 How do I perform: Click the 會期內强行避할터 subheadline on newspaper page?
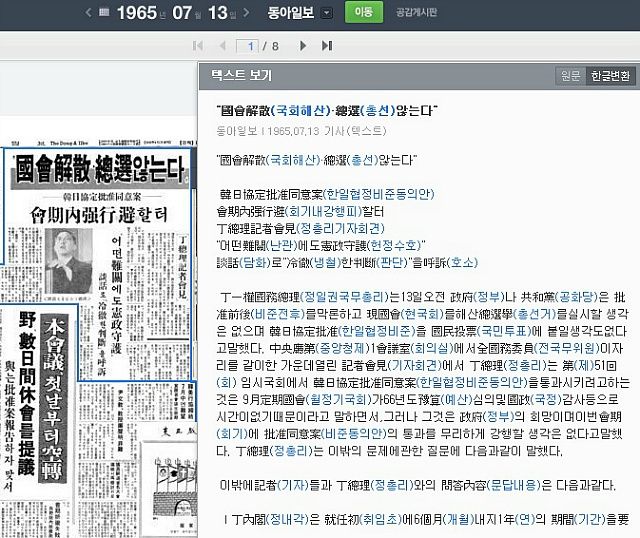[99, 215]
